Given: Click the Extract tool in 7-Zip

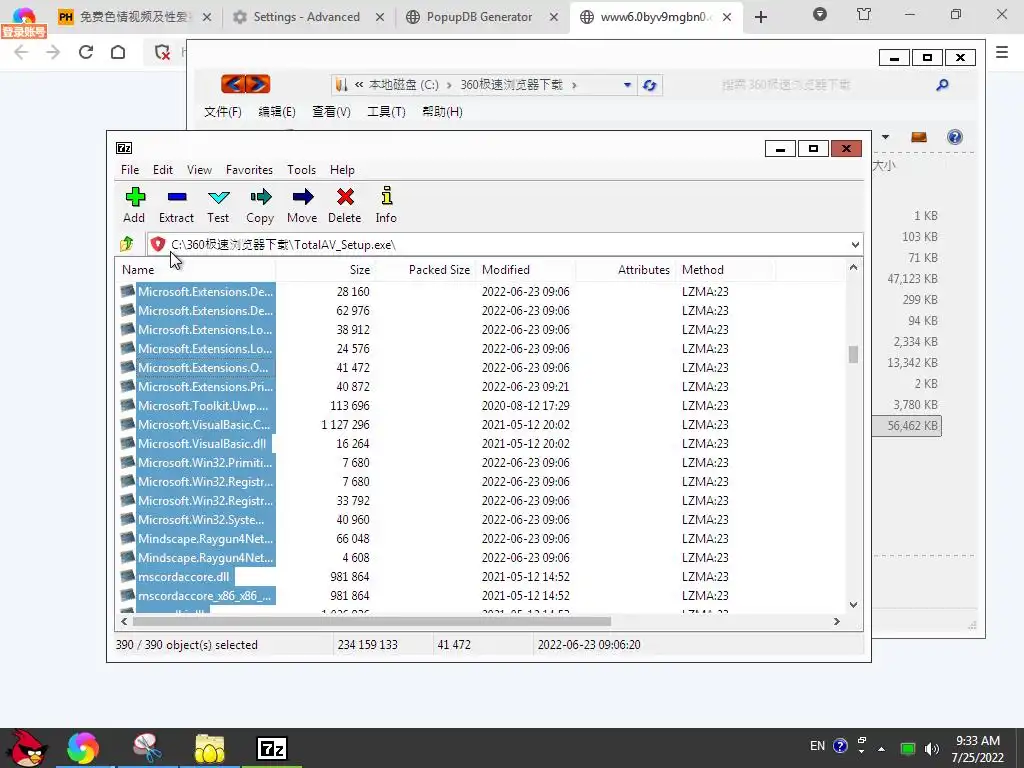Looking at the screenshot, I should pos(176,206).
